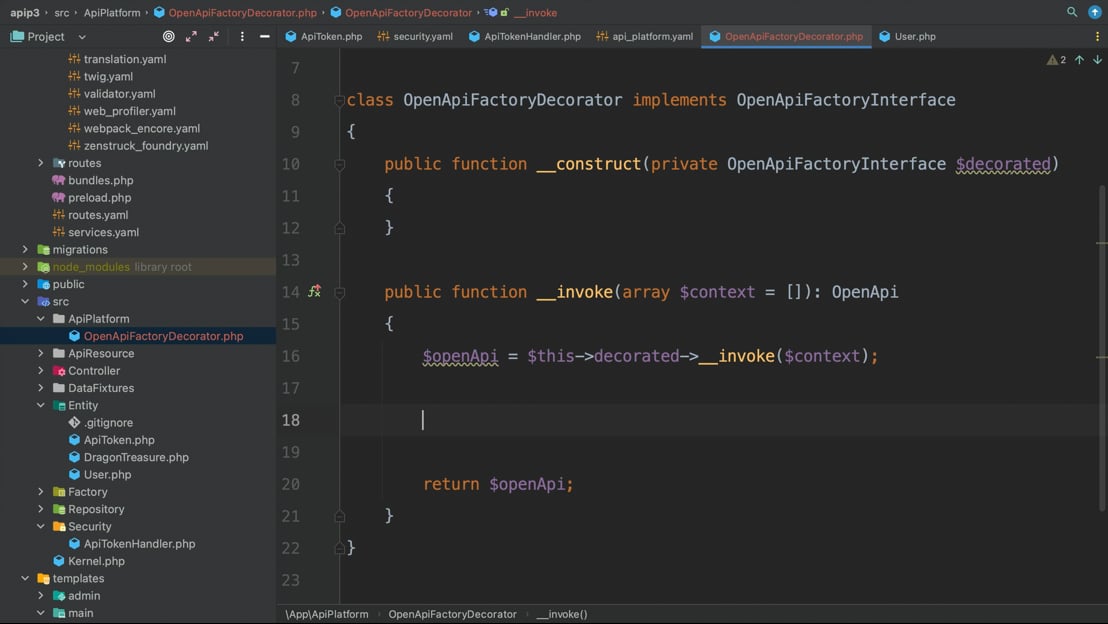Expand the admin templates folder
Screen dimensions: 1108x624
point(40,596)
